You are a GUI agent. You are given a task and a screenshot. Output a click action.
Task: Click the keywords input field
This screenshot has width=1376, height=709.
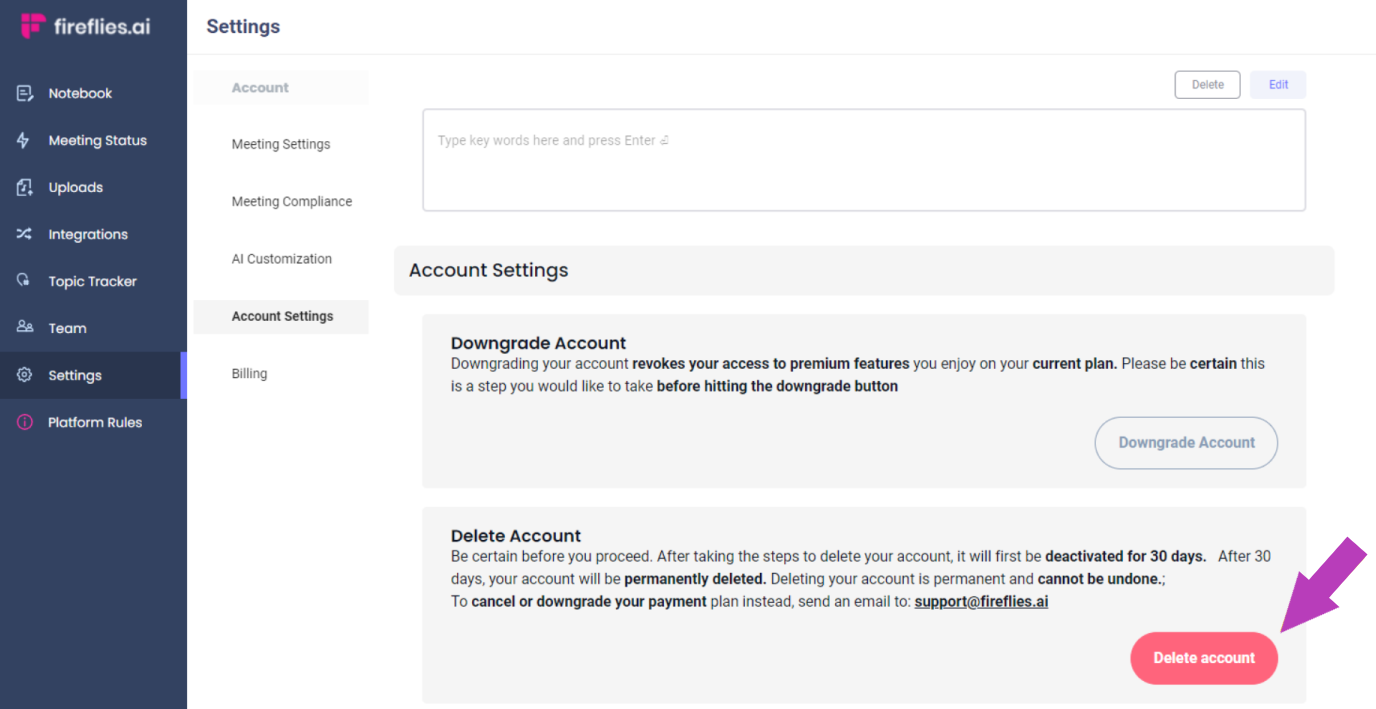864,160
